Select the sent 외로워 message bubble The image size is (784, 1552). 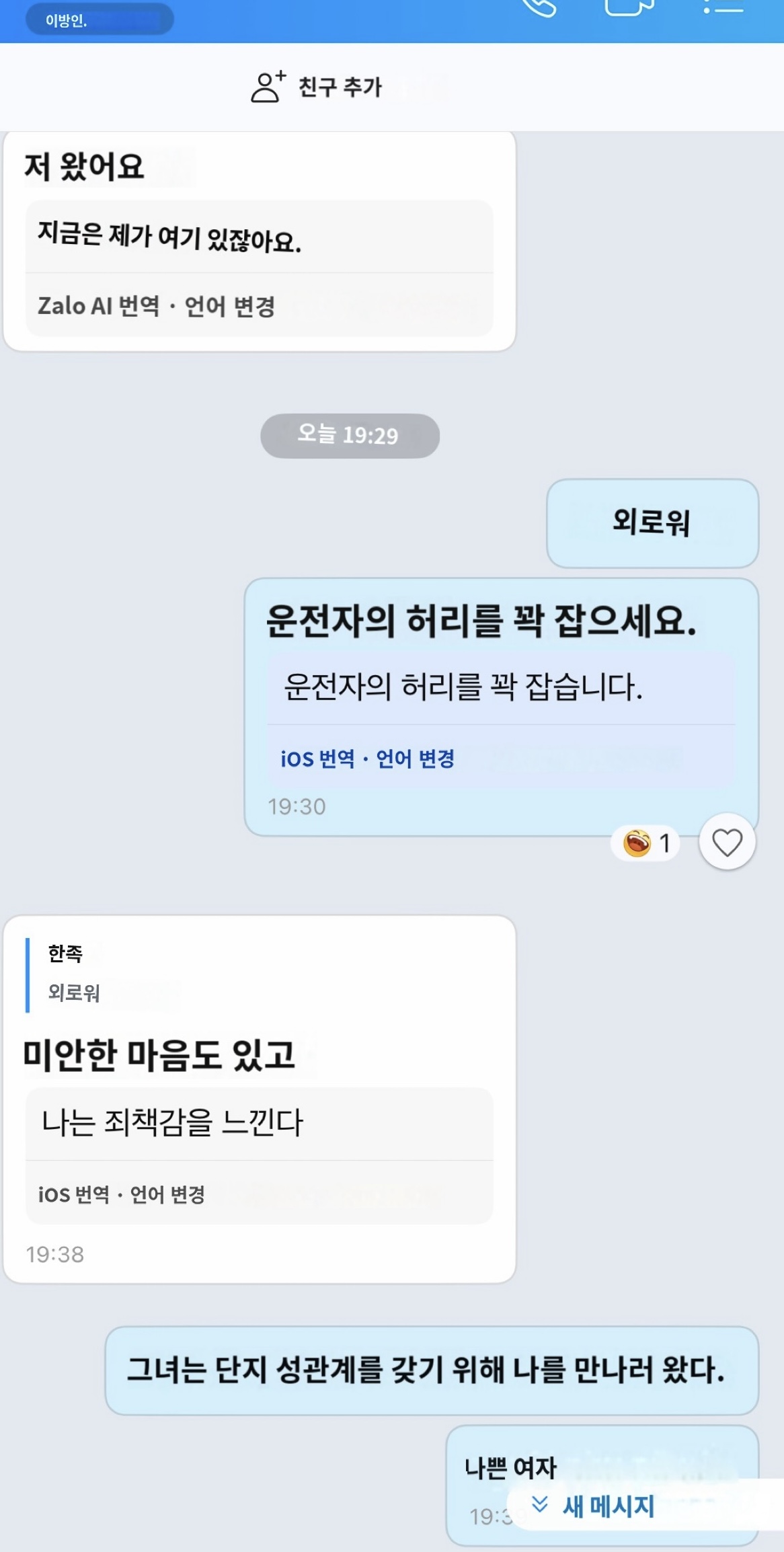point(652,522)
